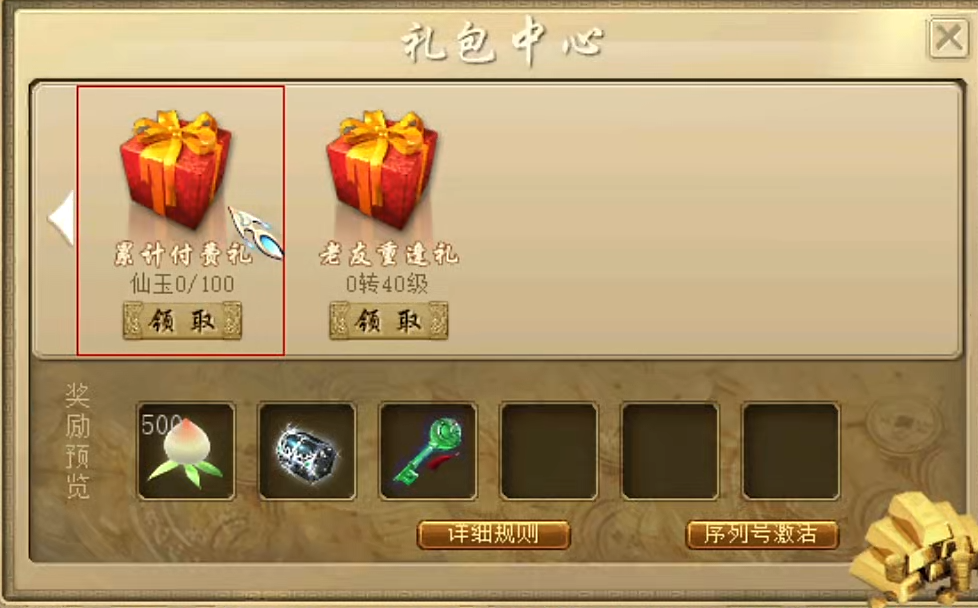The width and height of the screenshot is (978, 608).
Task: Click the peach reward item icon
Action: coord(186,451)
